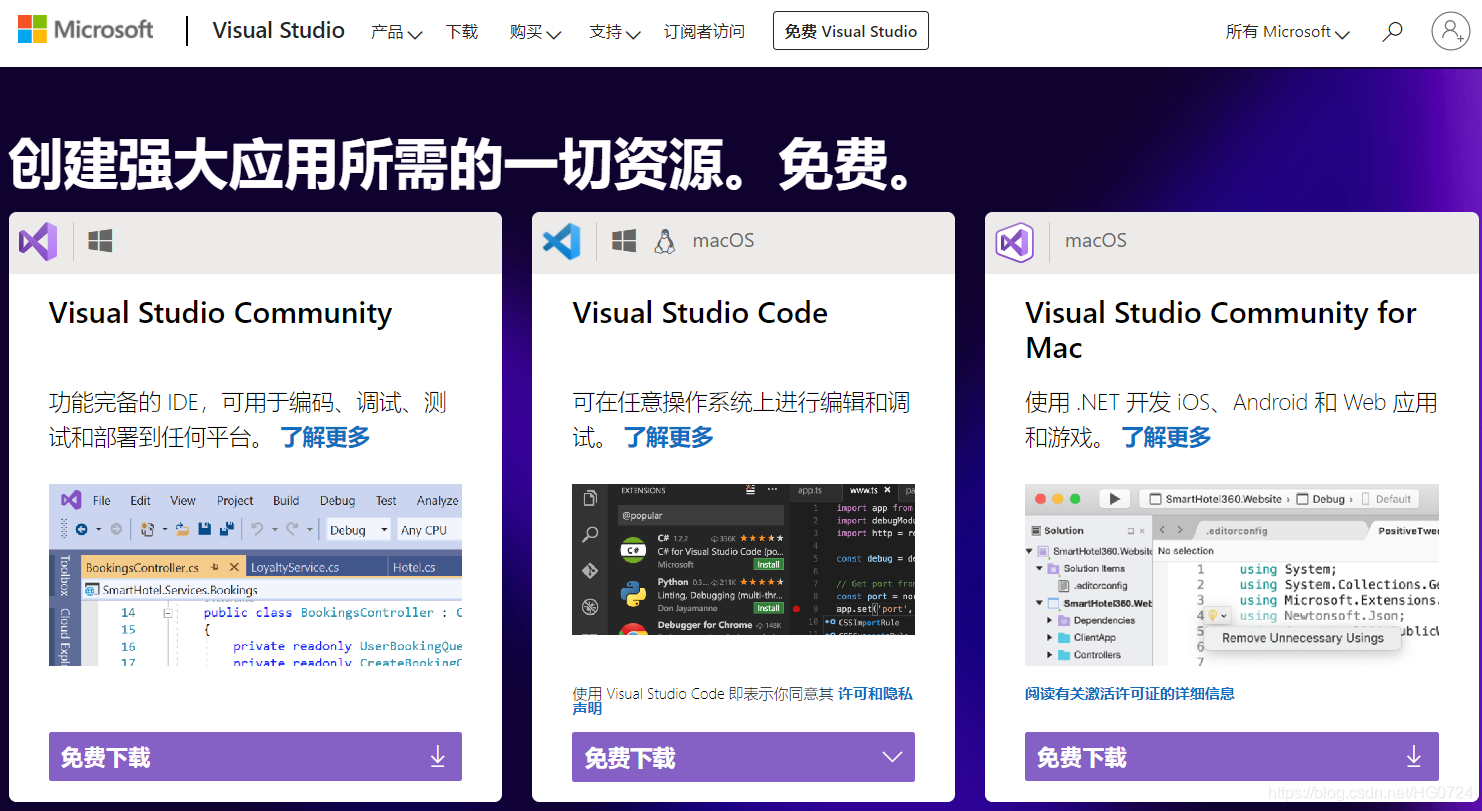This screenshot has width=1482, height=811.
Task: Click the Linux penguin icon
Action: [x=664, y=241]
